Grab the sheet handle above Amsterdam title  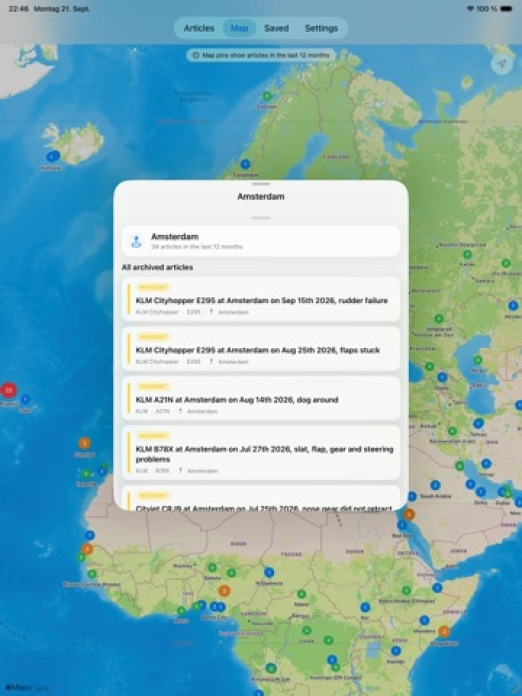(261, 184)
